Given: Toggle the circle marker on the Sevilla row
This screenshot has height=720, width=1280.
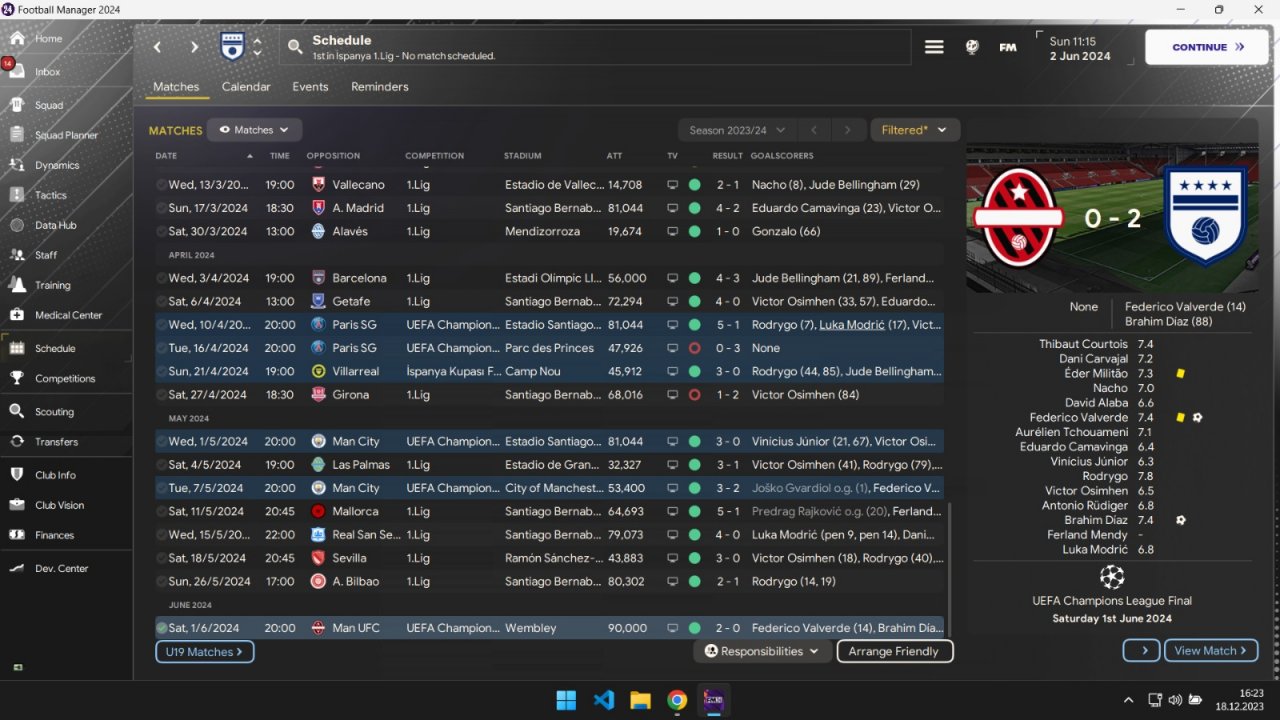Looking at the screenshot, I should click(162, 558).
